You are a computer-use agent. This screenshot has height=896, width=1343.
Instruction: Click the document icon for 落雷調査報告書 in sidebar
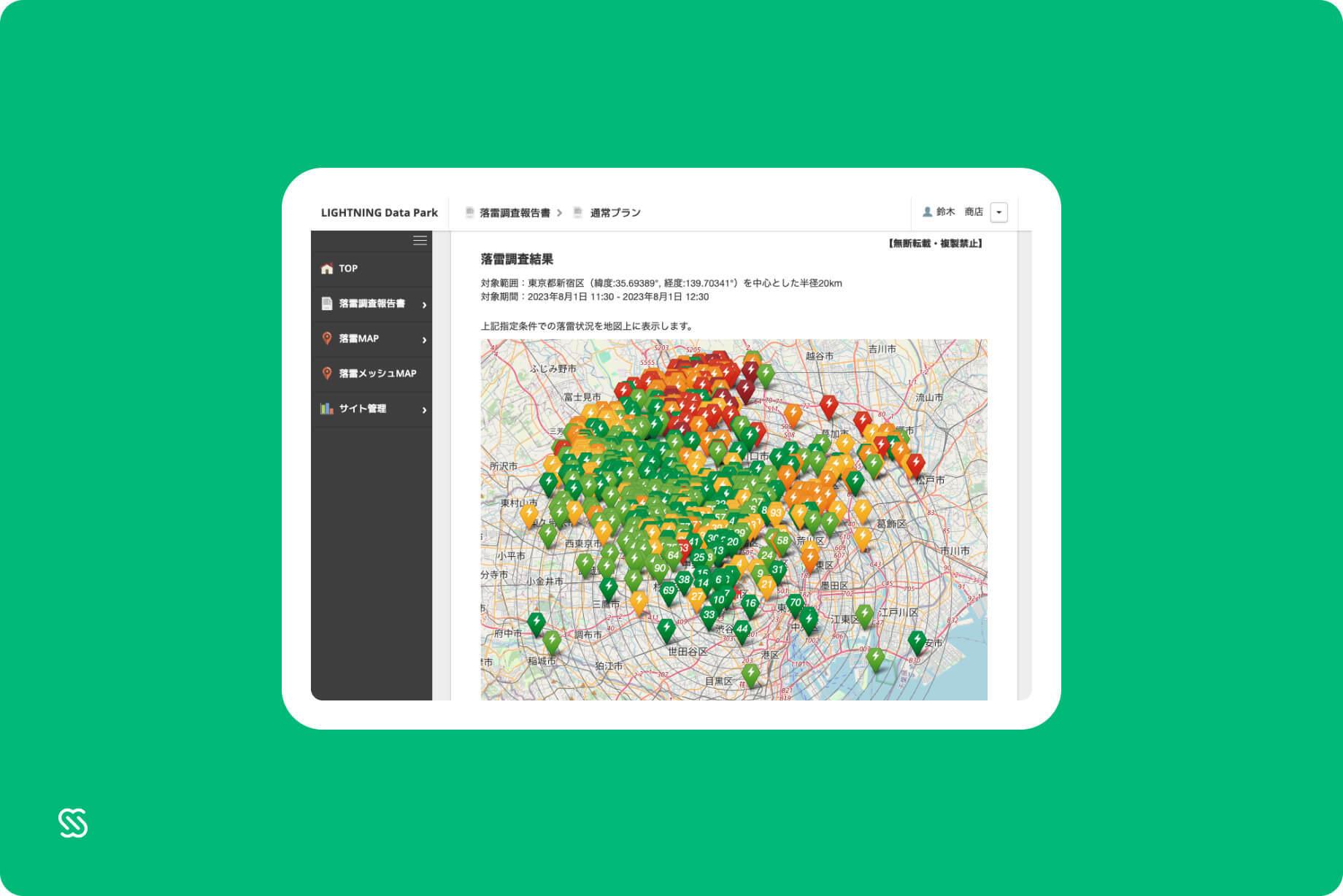[327, 304]
